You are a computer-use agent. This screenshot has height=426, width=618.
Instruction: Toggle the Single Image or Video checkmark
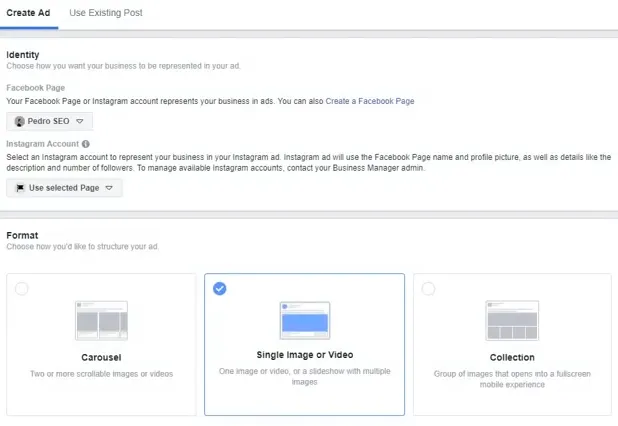[x=220, y=288]
